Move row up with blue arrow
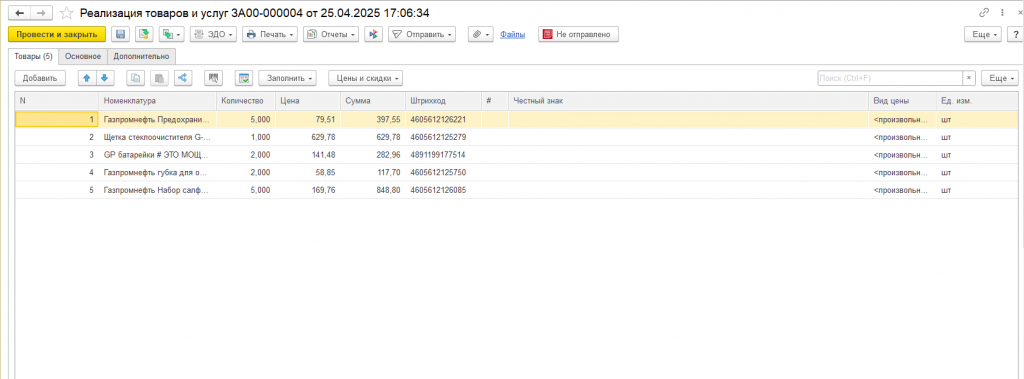Screen dimensions: 1024x379 click(x=87, y=78)
